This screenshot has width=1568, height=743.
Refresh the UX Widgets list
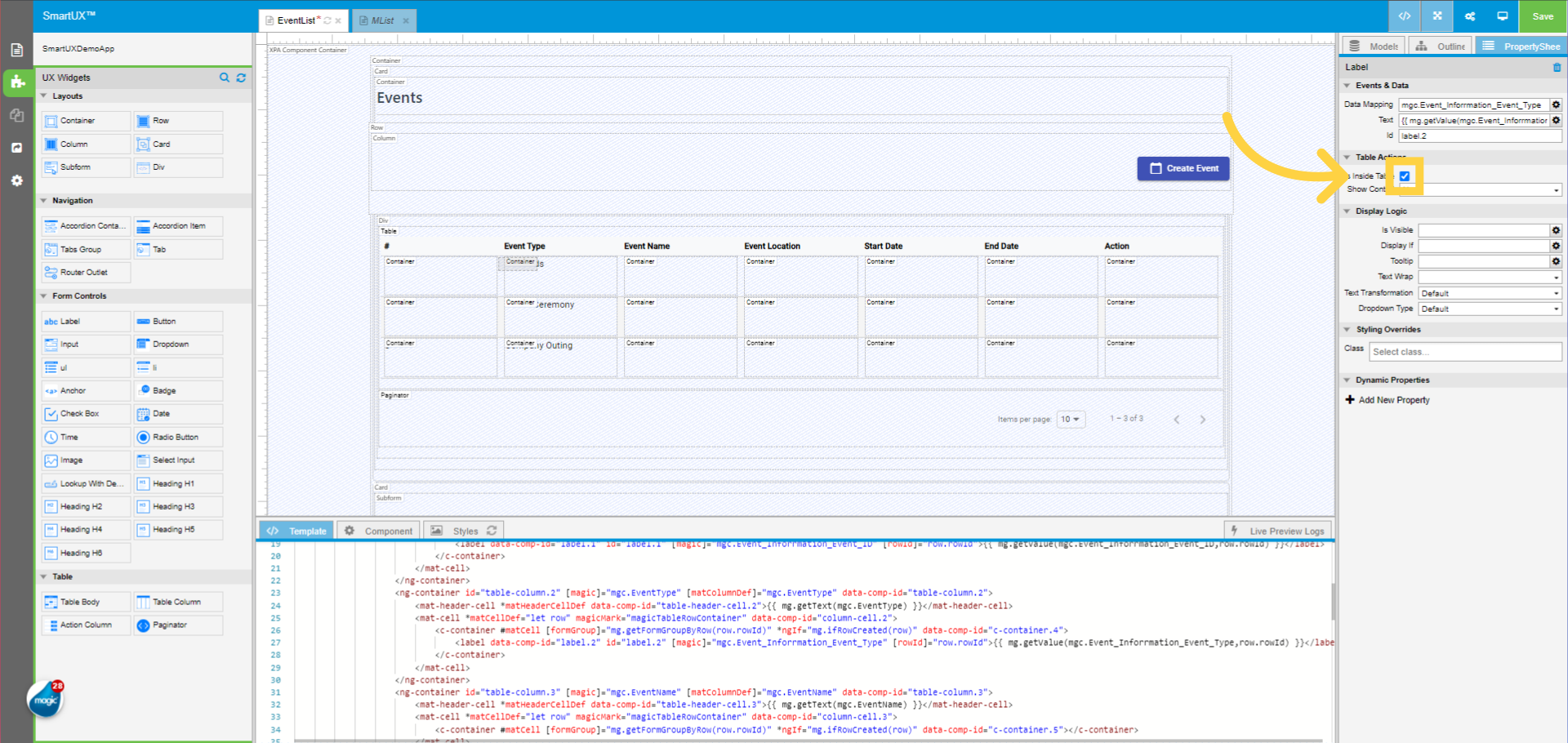tap(241, 78)
